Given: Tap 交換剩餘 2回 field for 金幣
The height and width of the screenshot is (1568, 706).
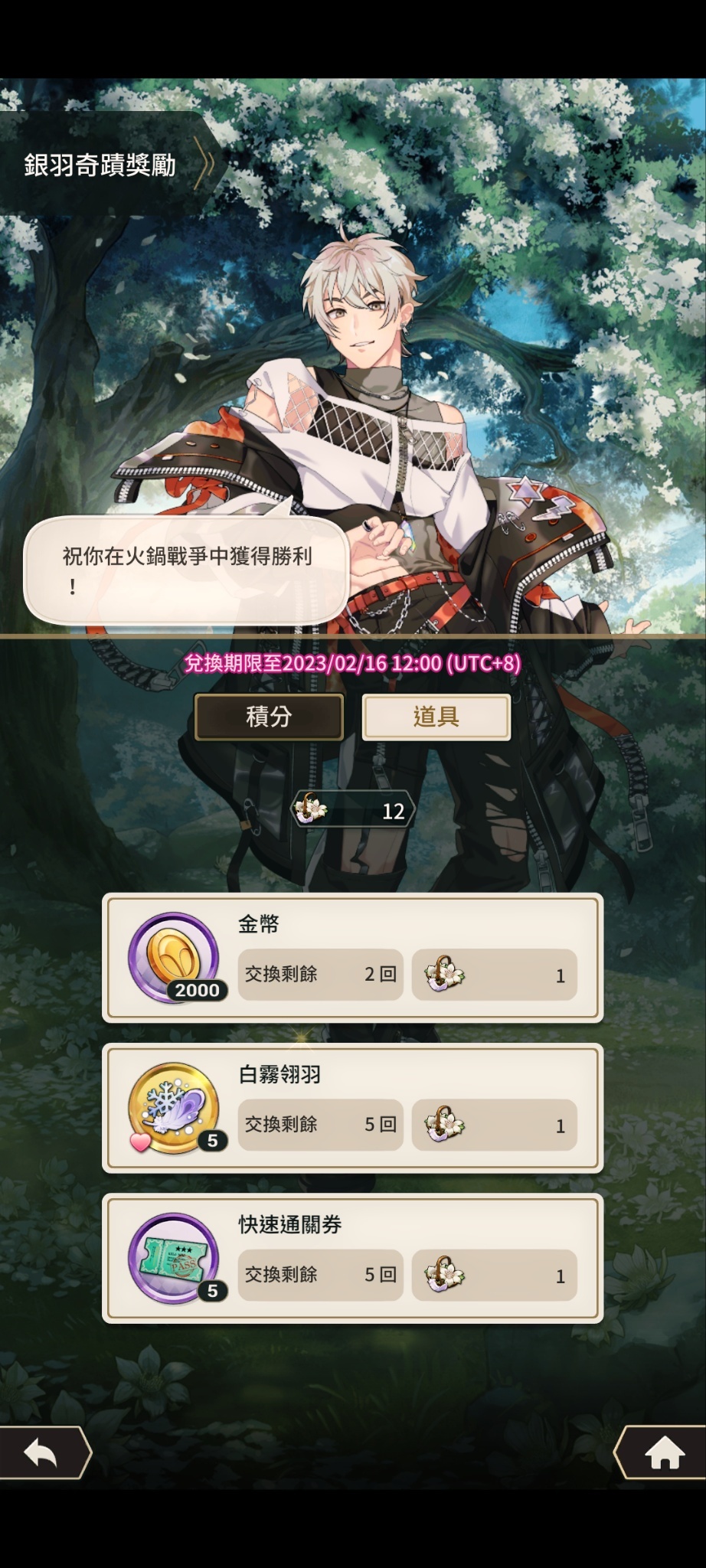Looking at the screenshot, I should [321, 975].
